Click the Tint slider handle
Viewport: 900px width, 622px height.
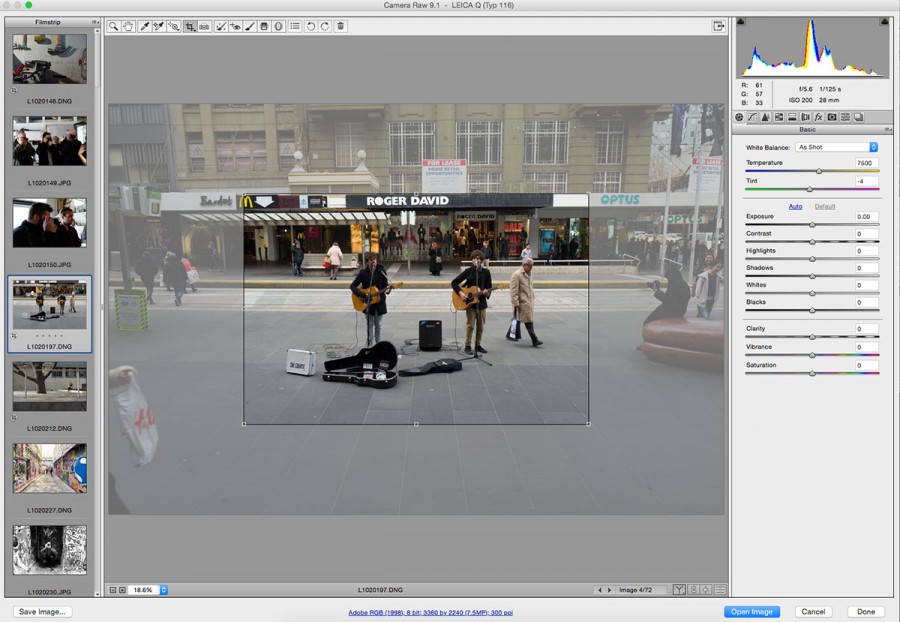coord(809,189)
